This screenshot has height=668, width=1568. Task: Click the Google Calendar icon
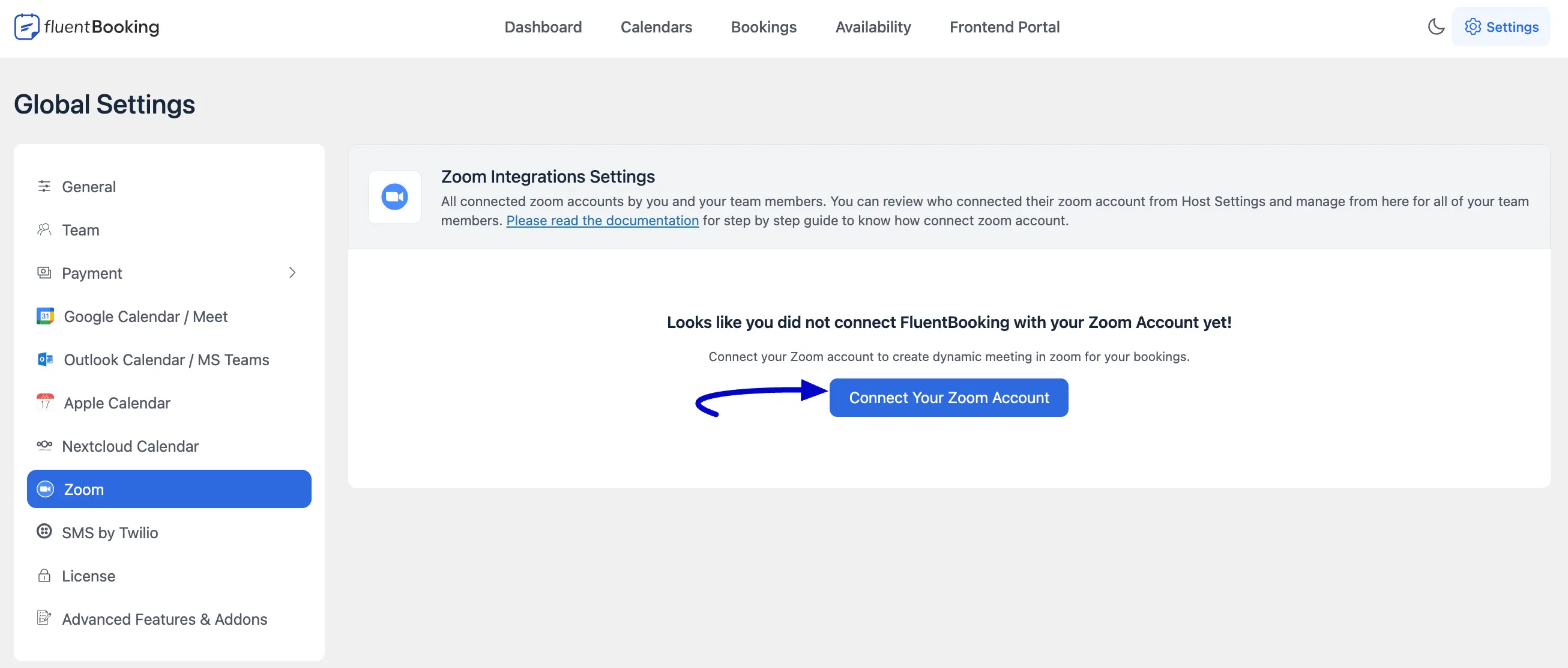point(45,316)
